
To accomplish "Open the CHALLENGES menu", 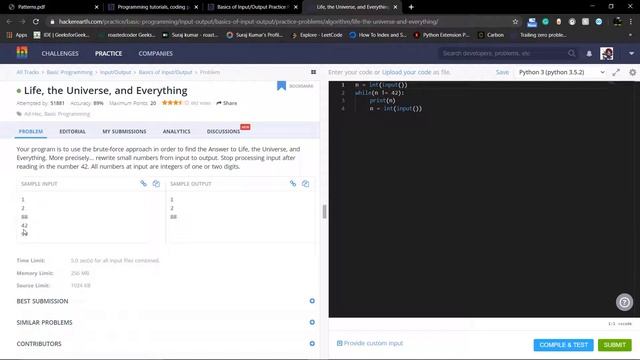I will coord(60,53).
